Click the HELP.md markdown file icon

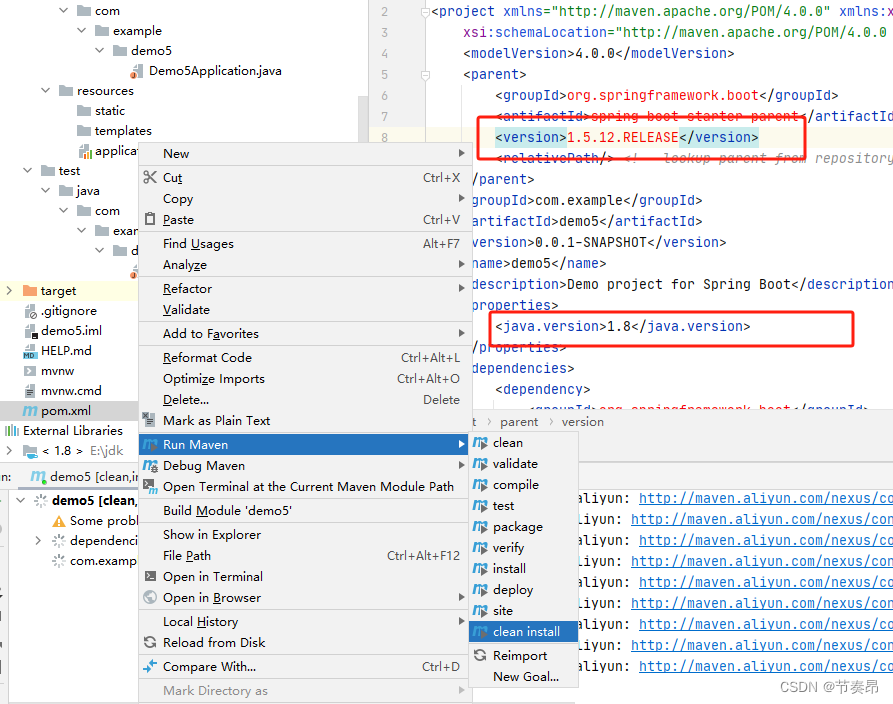tap(30, 351)
